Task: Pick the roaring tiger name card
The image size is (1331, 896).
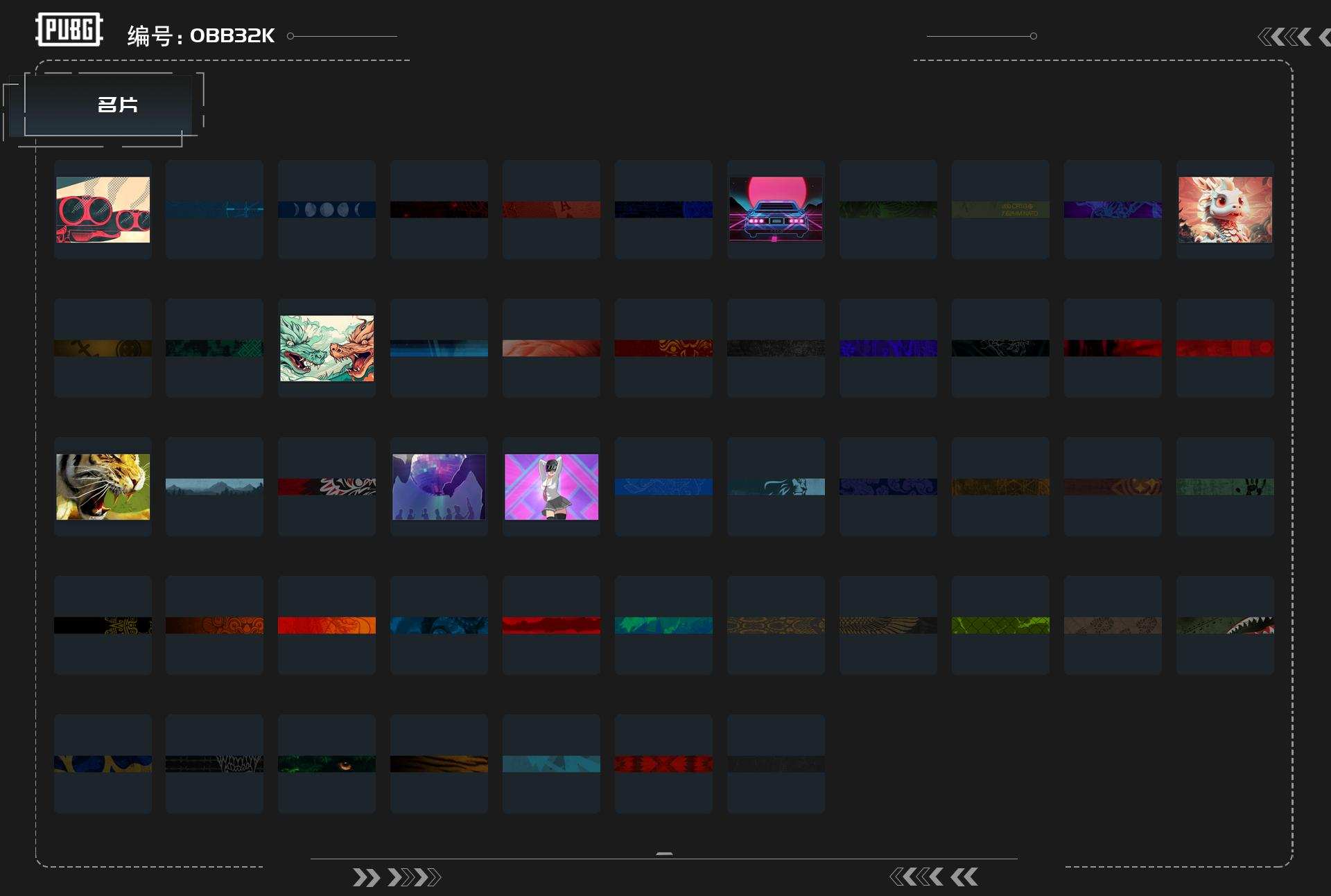Action: coord(103,486)
